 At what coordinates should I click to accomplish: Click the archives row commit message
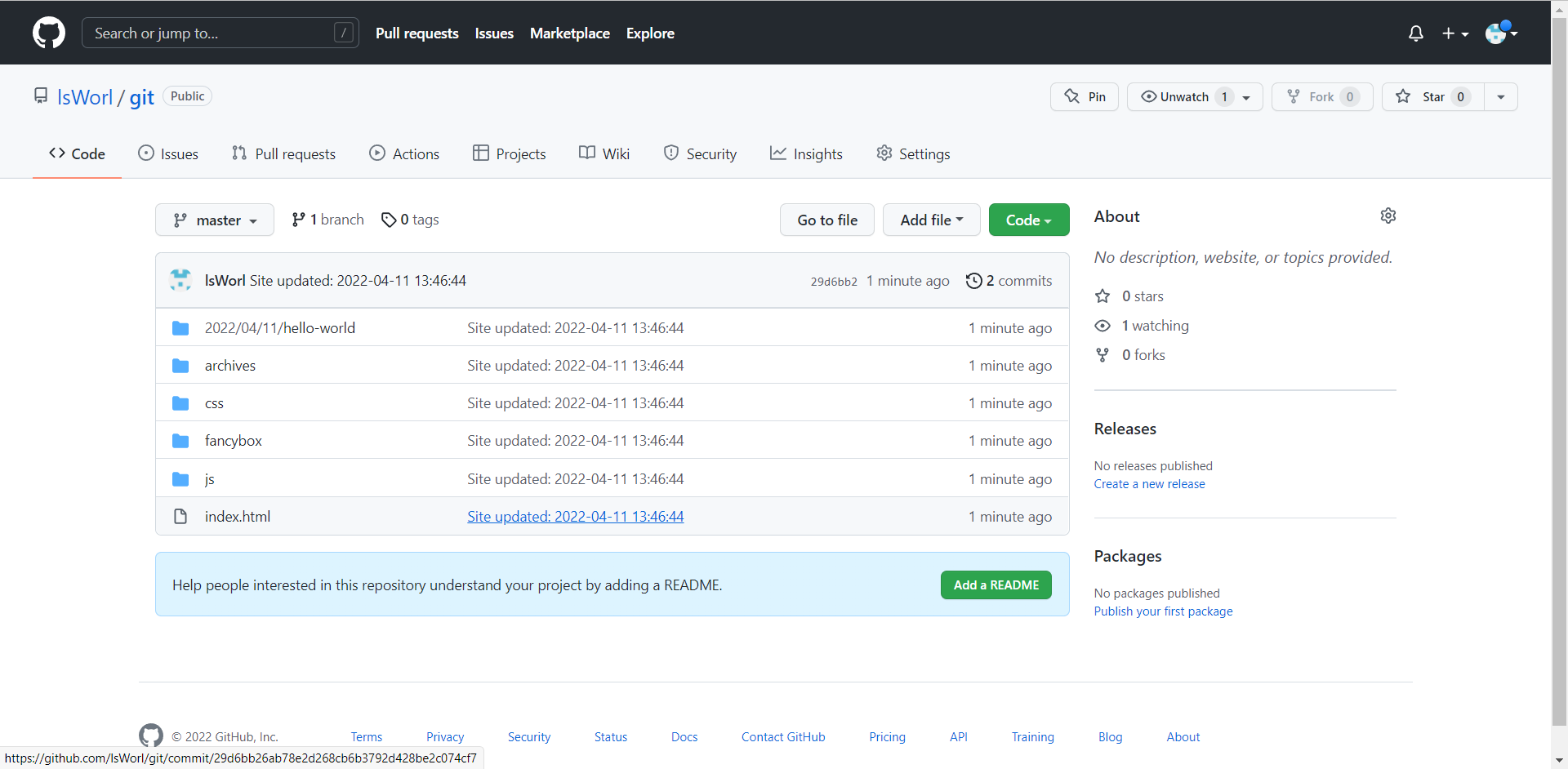pos(576,366)
